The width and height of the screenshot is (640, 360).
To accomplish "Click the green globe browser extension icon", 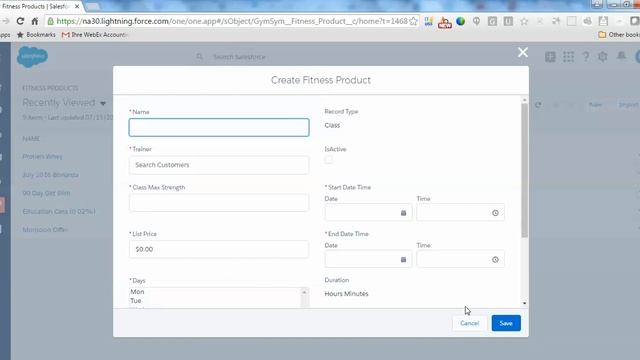I will [x=460, y=21].
